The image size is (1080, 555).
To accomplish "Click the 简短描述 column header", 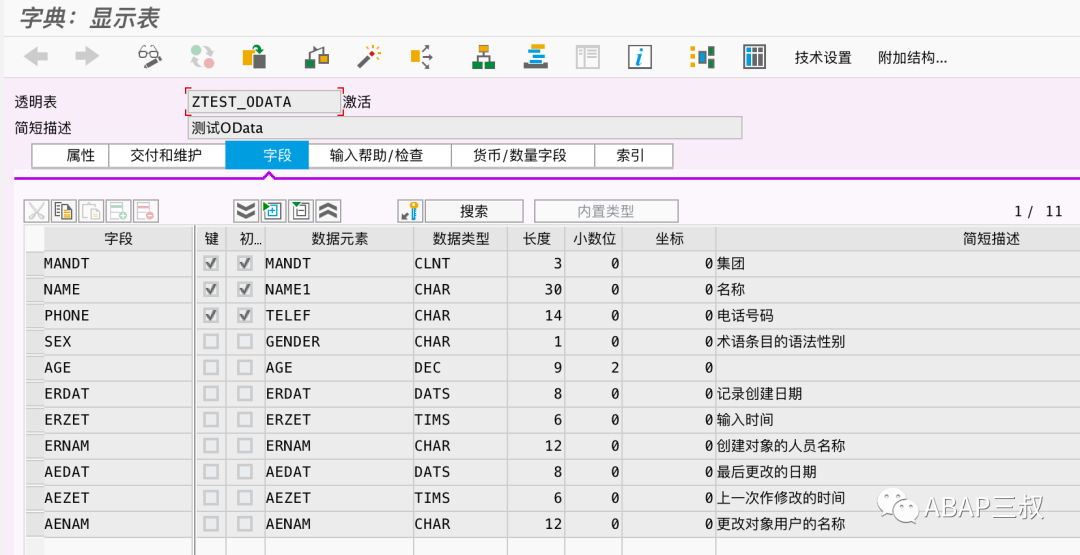I will coord(898,239).
